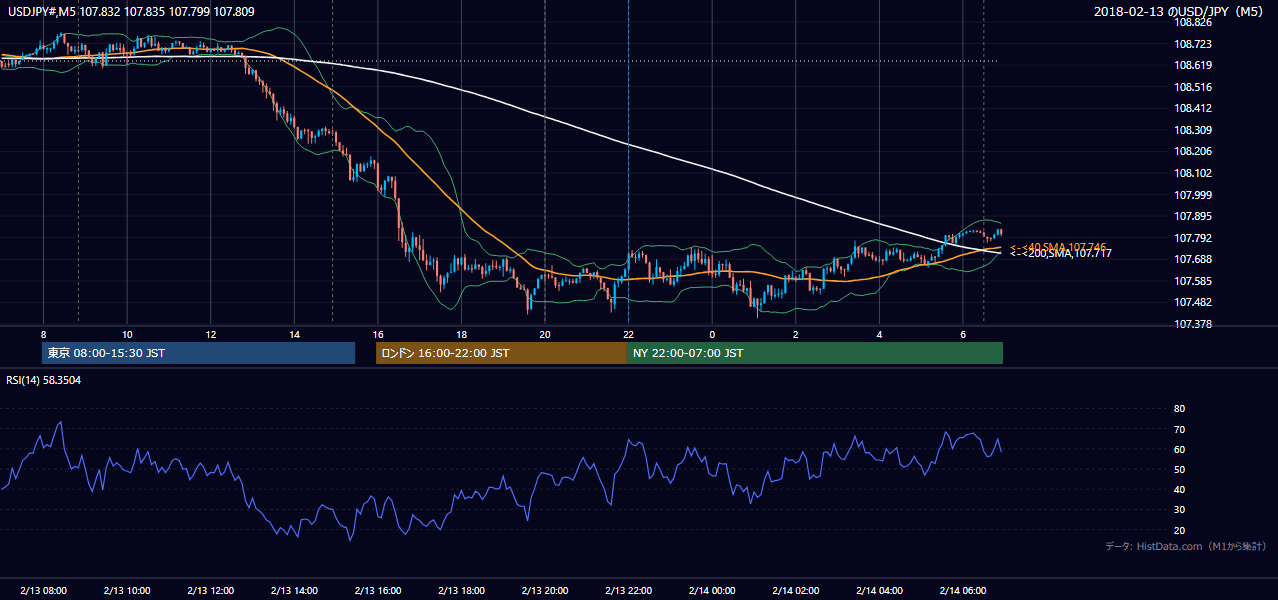Click the RSI axis 40 level label
Viewport: 1278px width, 600px height.
[1179, 489]
